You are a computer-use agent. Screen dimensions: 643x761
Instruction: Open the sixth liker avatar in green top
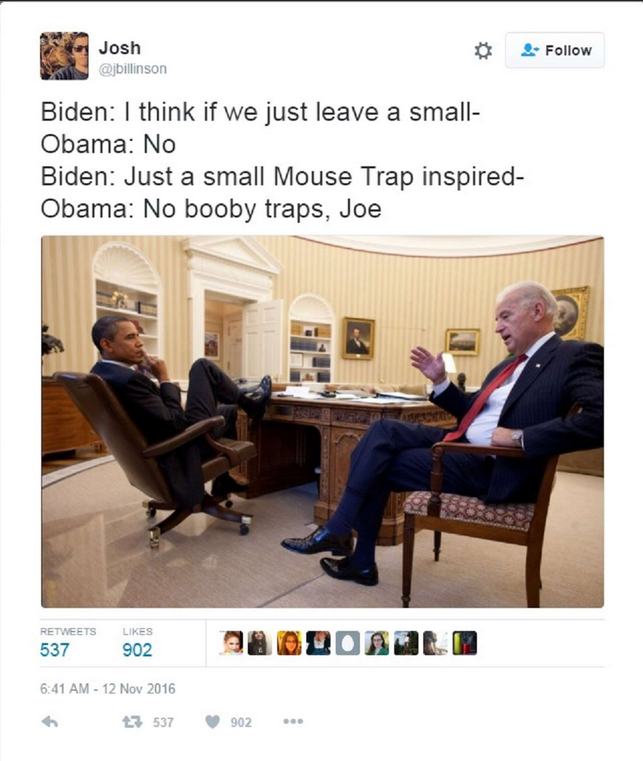(x=377, y=643)
